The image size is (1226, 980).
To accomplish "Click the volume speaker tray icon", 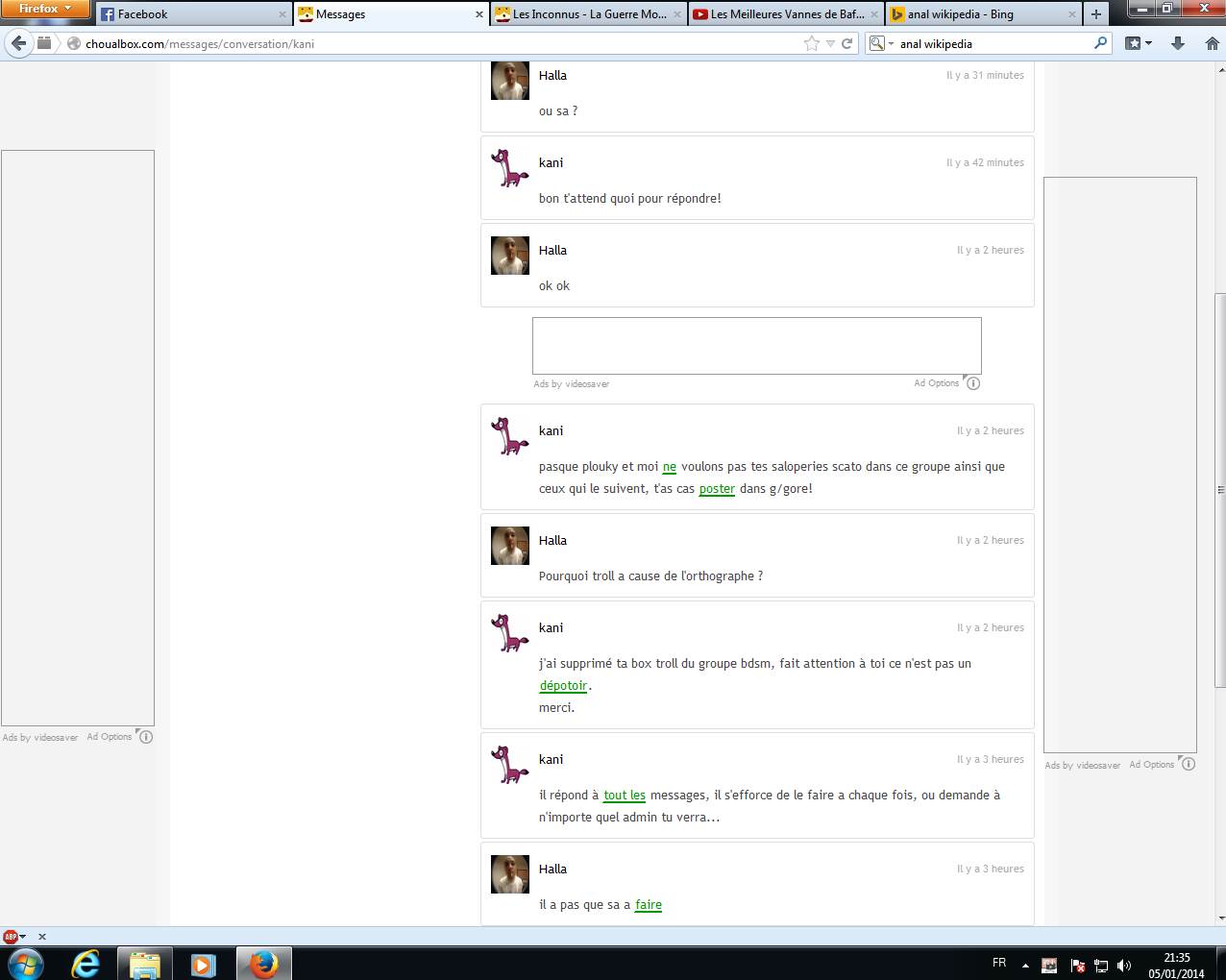I will (1124, 966).
